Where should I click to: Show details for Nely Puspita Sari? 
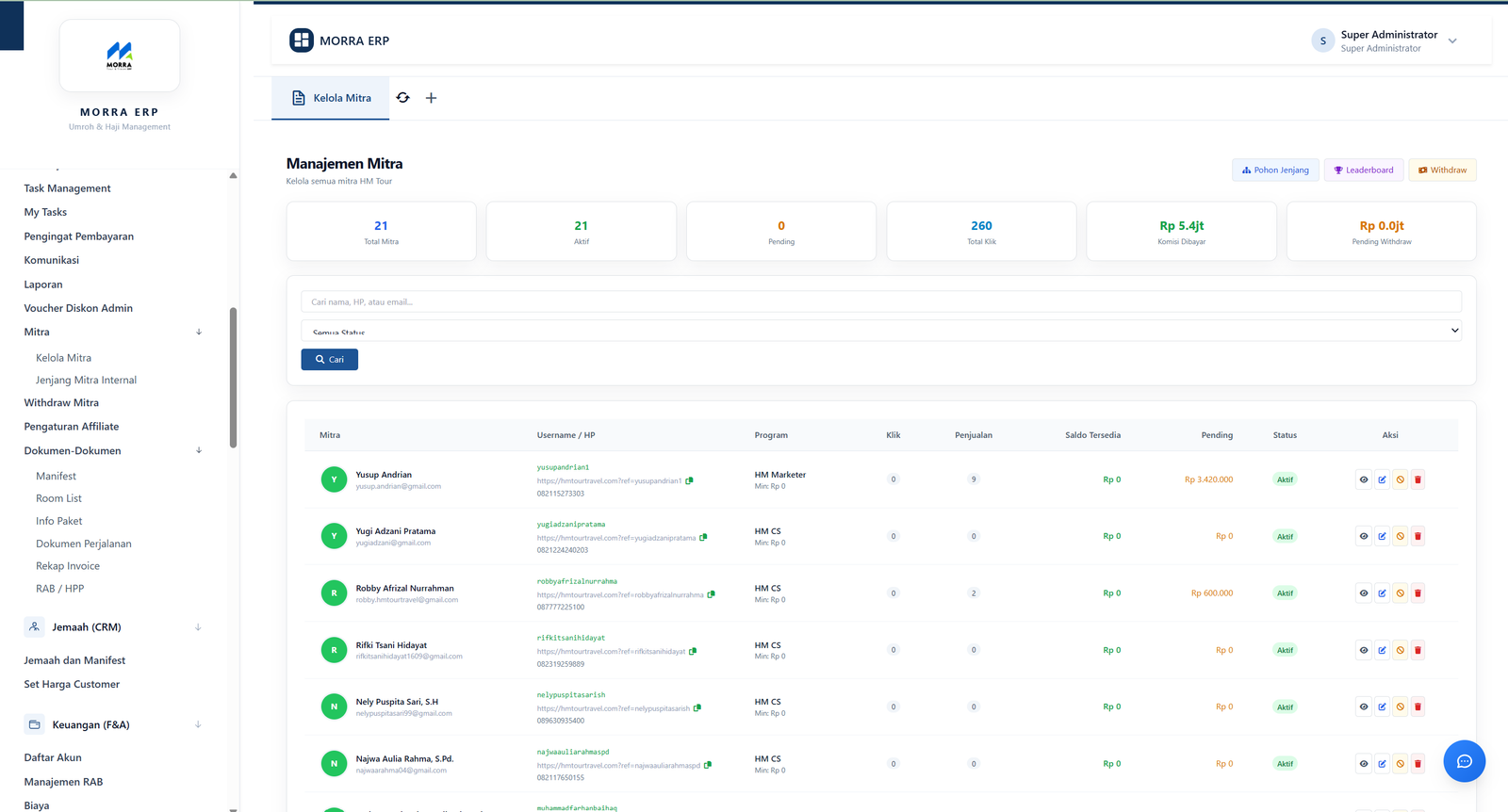pyautogui.click(x=1364, y=706)
